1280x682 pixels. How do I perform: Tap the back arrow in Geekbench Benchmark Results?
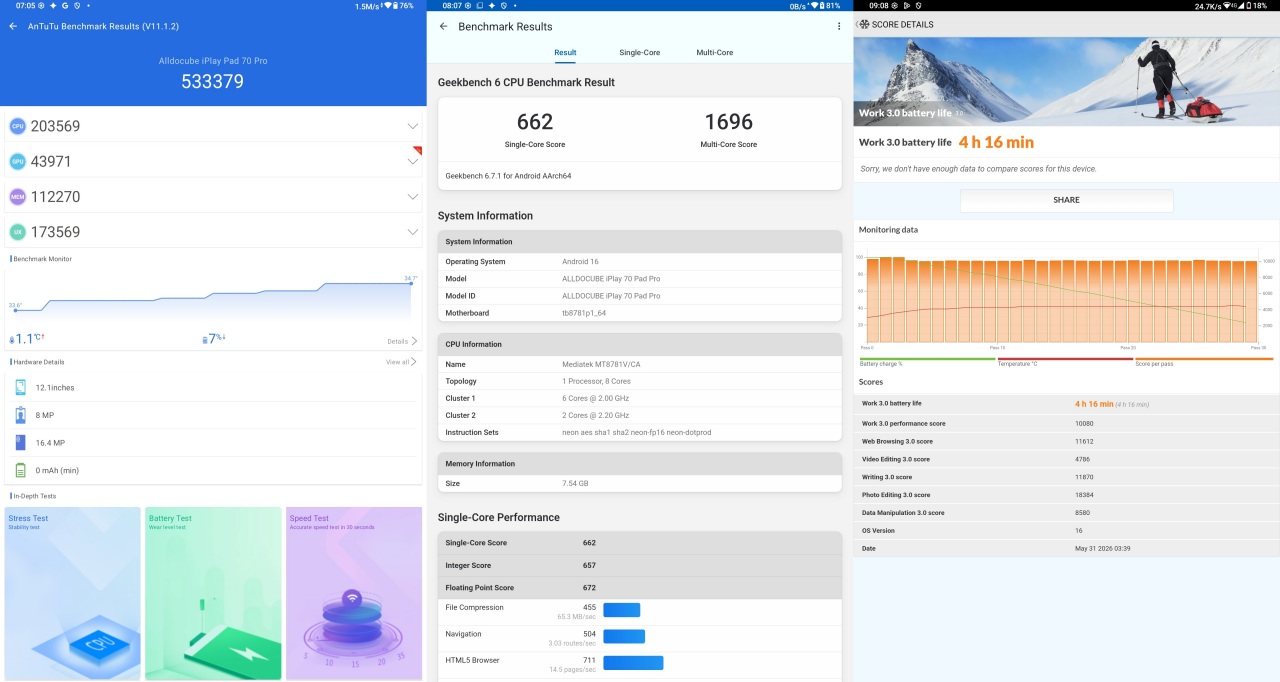coord(443,26)
